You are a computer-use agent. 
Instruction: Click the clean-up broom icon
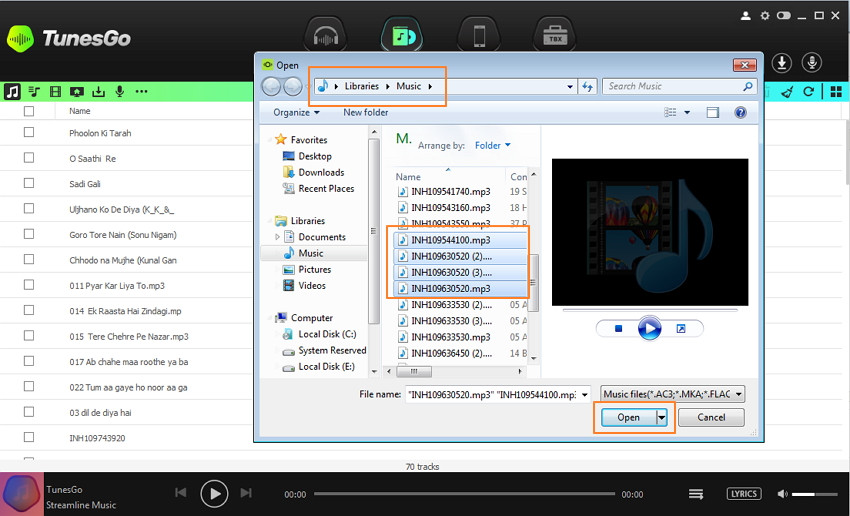pyautogui.click(x=788, y=92)
